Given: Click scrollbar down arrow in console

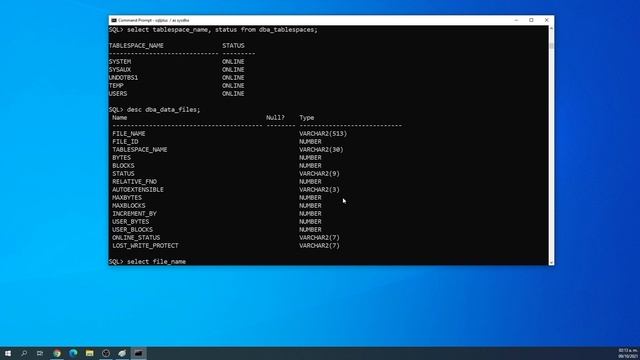Looking at the screenshot, I should click(551, 262).
